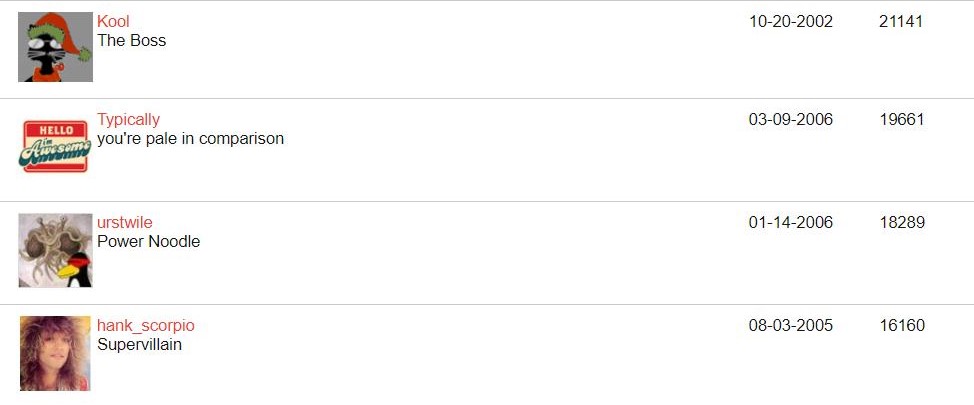Click the join date 01-14-2006
This screenshot has width=974, height=405.
click(x=791, y=222)
